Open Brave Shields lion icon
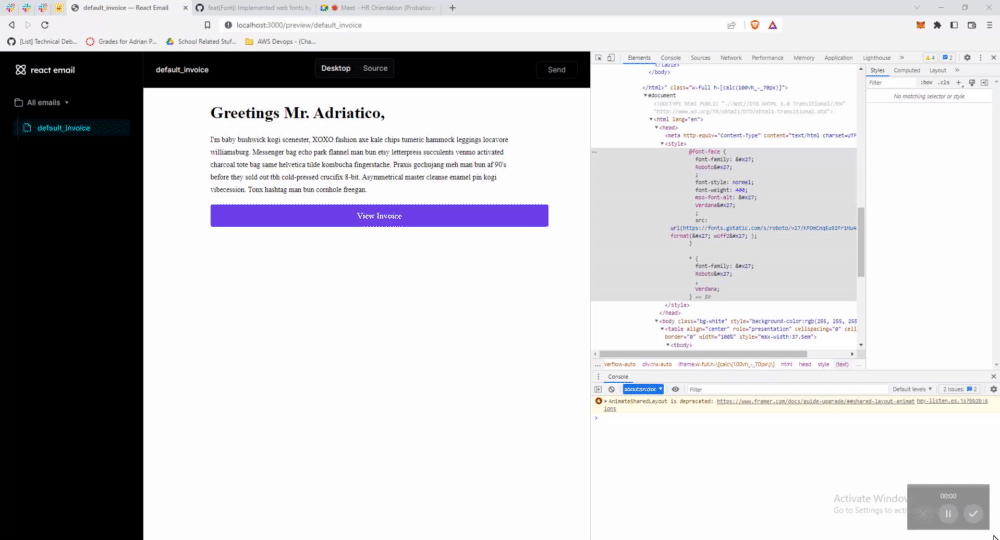Viewport: 1000px width, 540px height. coord(755,25)
